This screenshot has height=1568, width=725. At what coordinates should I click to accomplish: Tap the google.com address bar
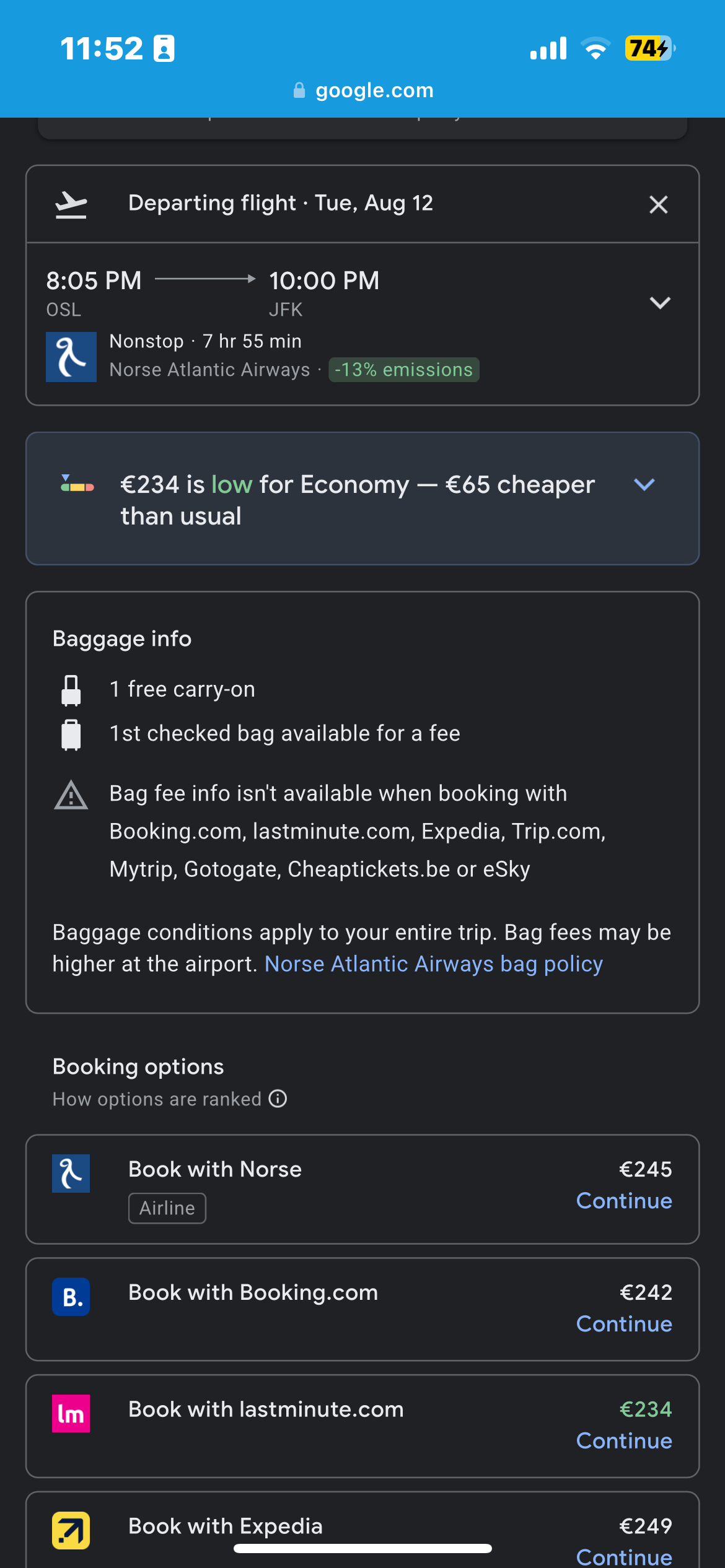(x=362, y=90)
